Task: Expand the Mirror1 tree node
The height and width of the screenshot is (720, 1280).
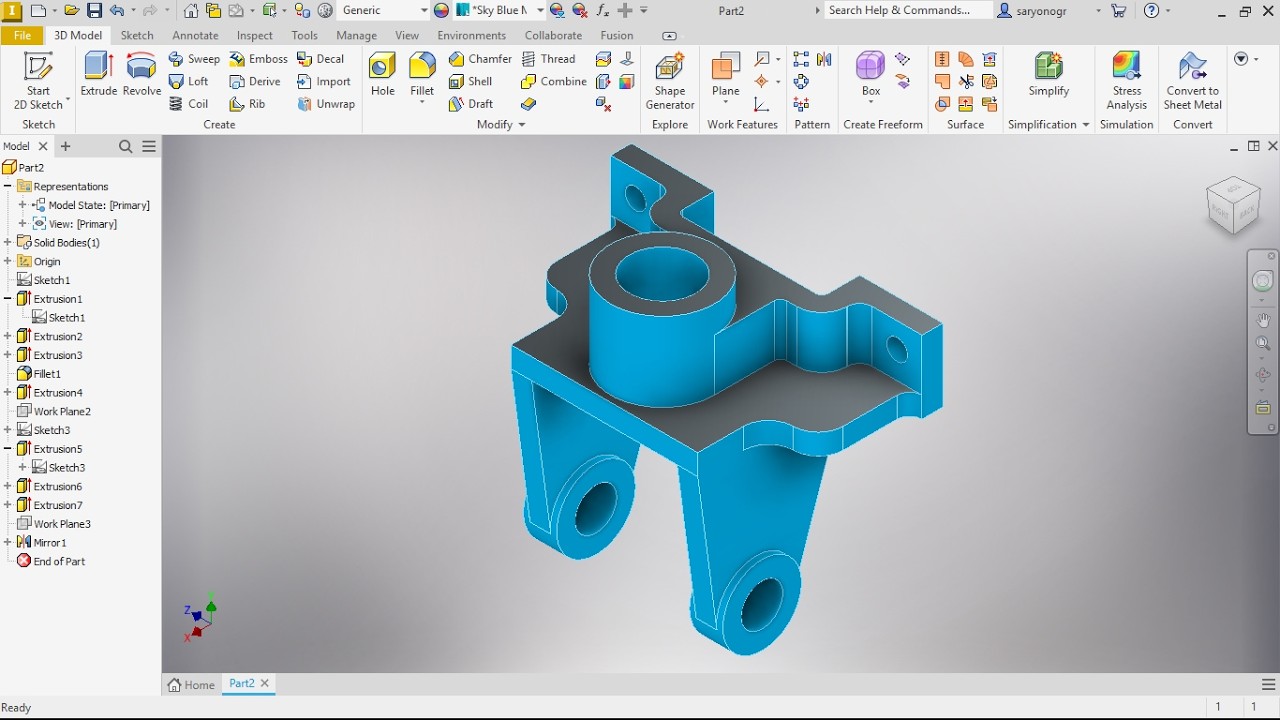Action: click(8, 543)
